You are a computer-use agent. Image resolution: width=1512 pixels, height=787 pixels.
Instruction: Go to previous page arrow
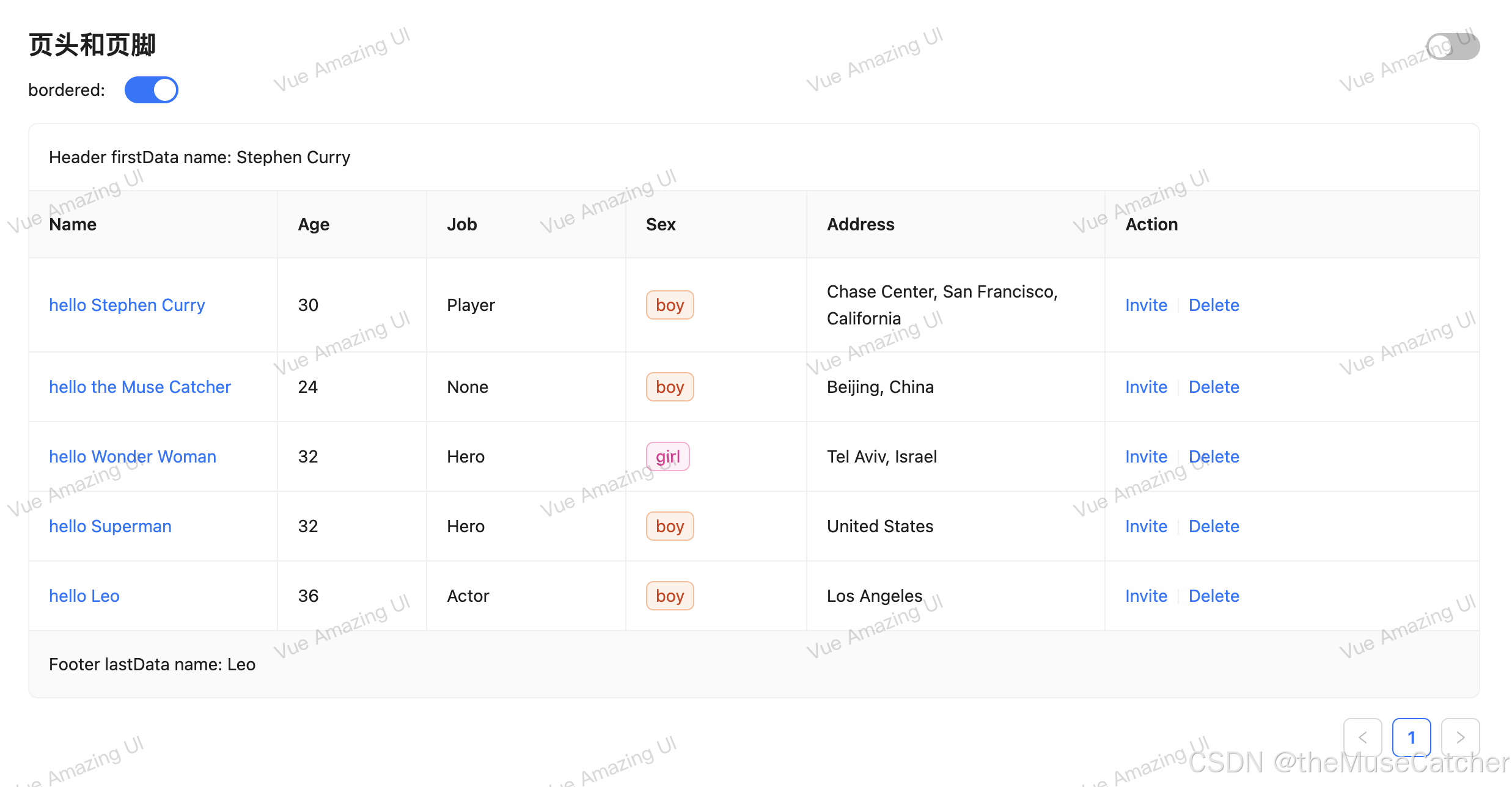(x=1362, y=738)
